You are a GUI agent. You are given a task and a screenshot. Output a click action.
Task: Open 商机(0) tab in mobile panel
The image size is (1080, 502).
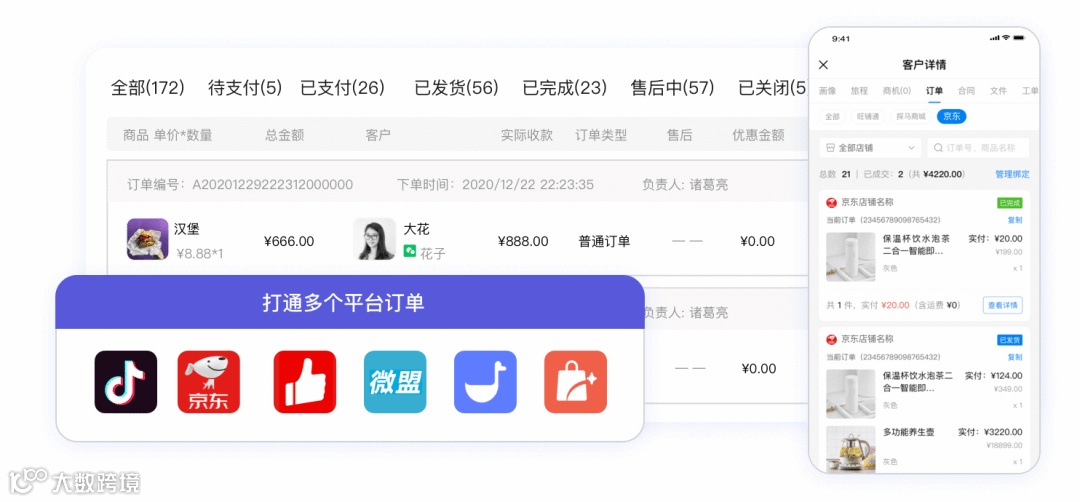(896, 91)
